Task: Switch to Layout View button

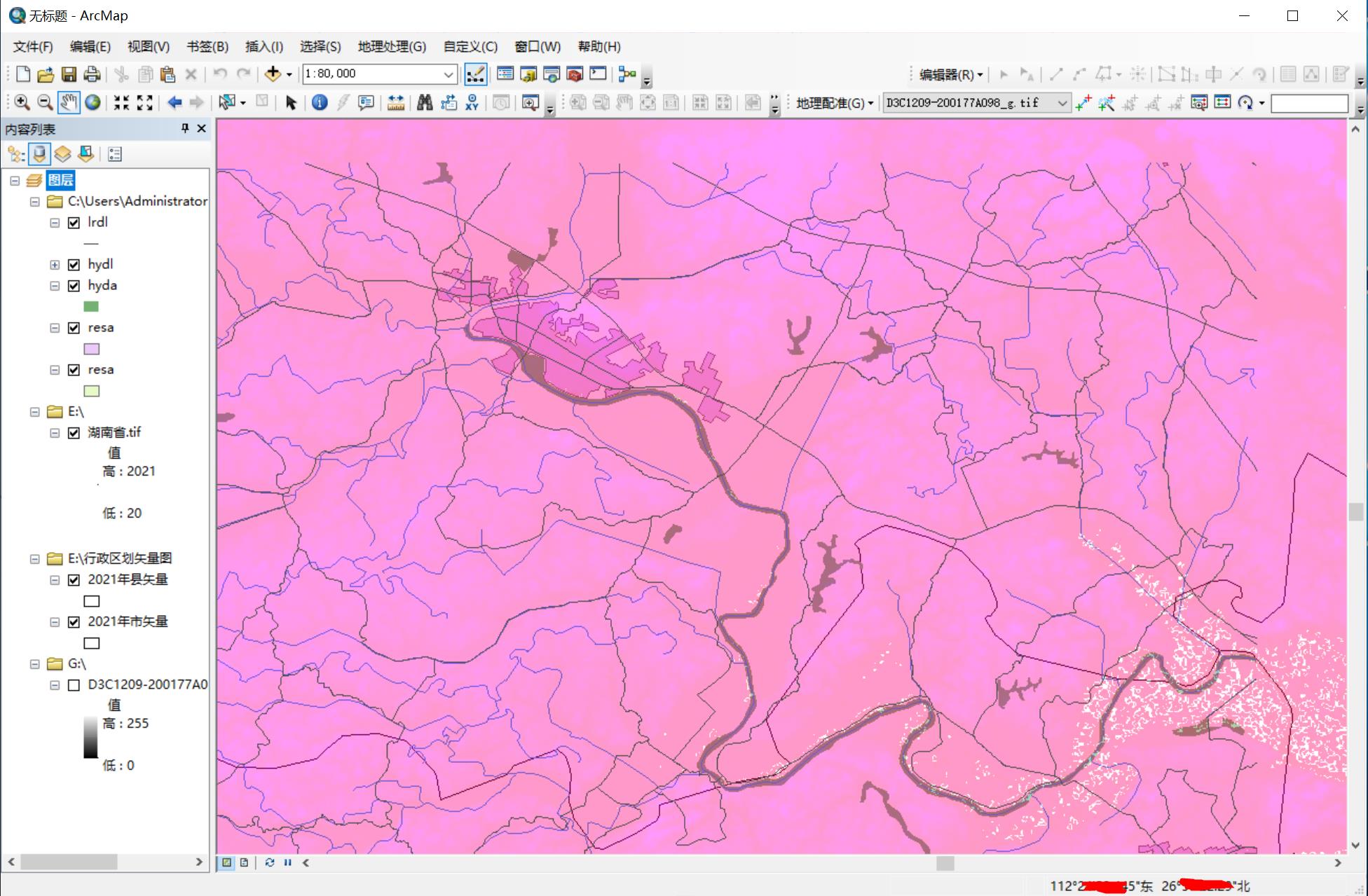Action: coord(244,862)
